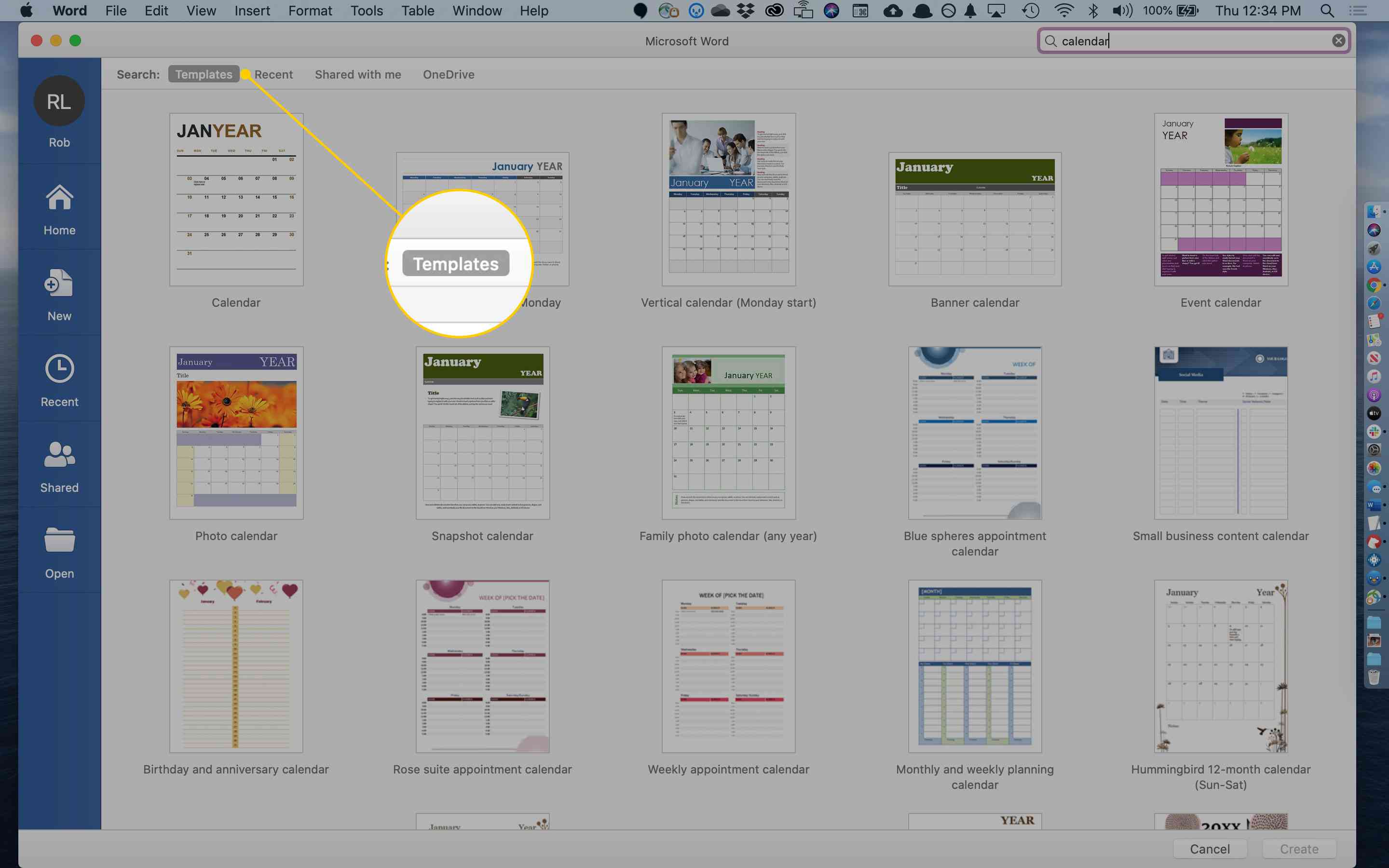
Task: Select the Shared with me filter tab
Action: tap(357, 73)
